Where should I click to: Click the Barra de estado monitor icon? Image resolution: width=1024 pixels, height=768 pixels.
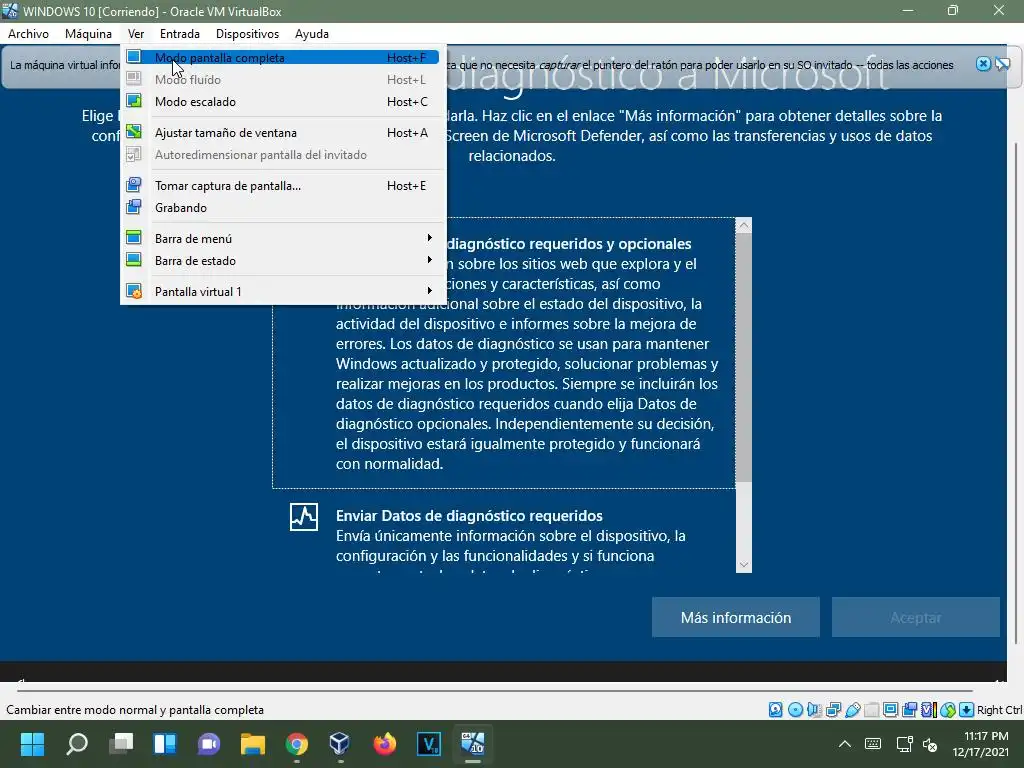pos(134,260)
